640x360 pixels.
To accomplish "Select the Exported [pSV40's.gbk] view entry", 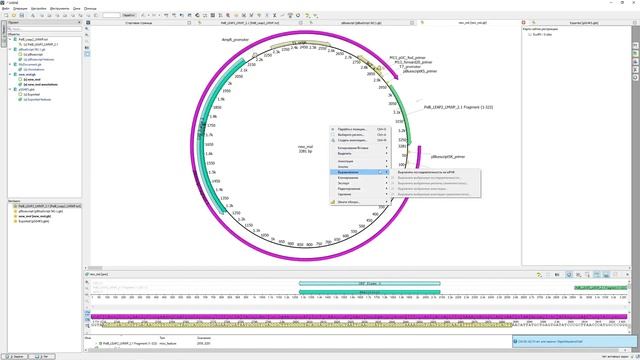I will (34, 221).
